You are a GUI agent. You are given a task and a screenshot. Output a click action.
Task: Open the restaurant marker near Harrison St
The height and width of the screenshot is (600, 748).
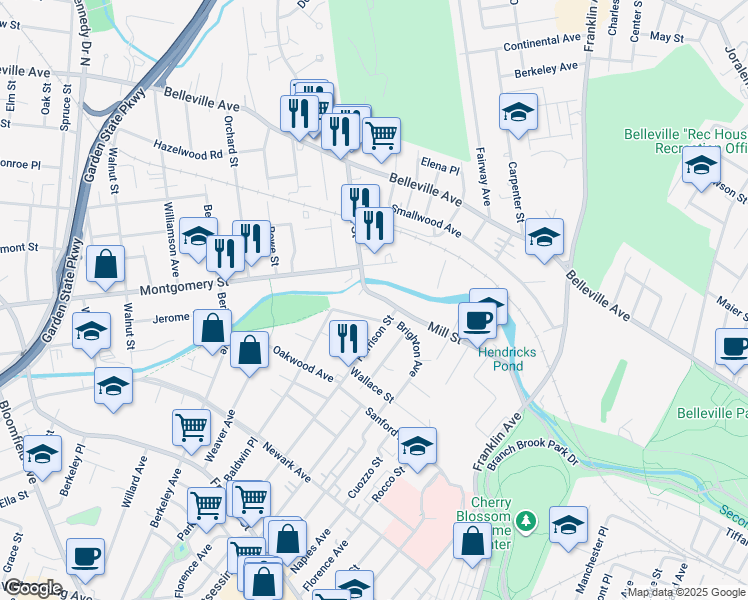point(348,338)
